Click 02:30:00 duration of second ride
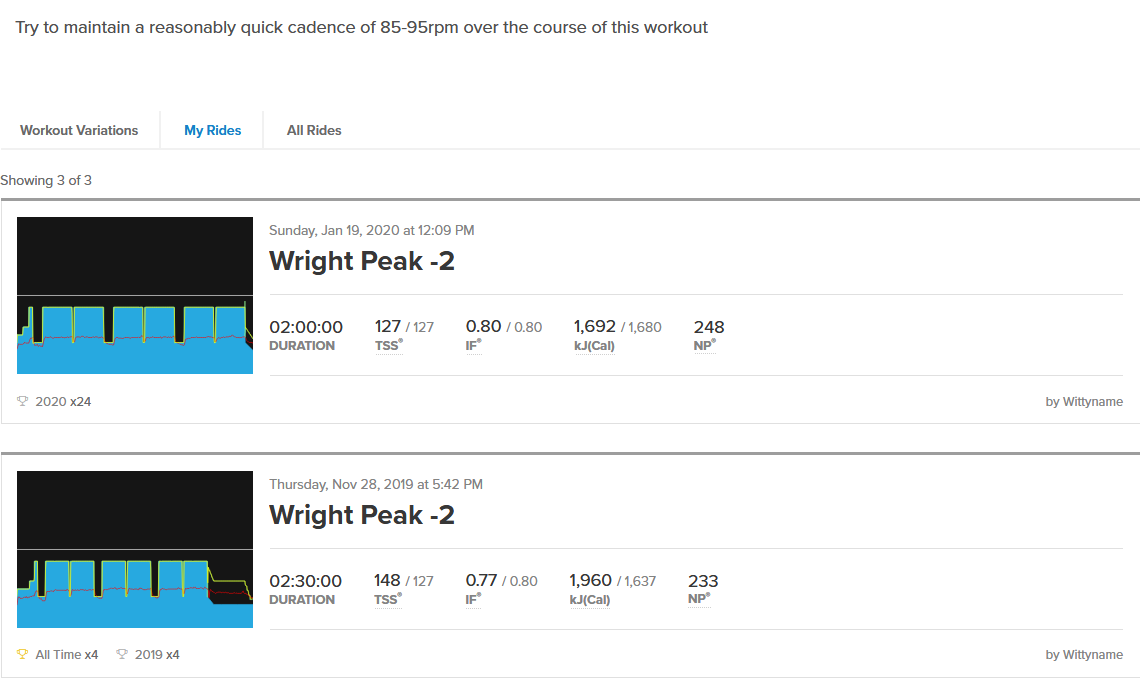This screenshot has width=1140, height=695. 305,581
